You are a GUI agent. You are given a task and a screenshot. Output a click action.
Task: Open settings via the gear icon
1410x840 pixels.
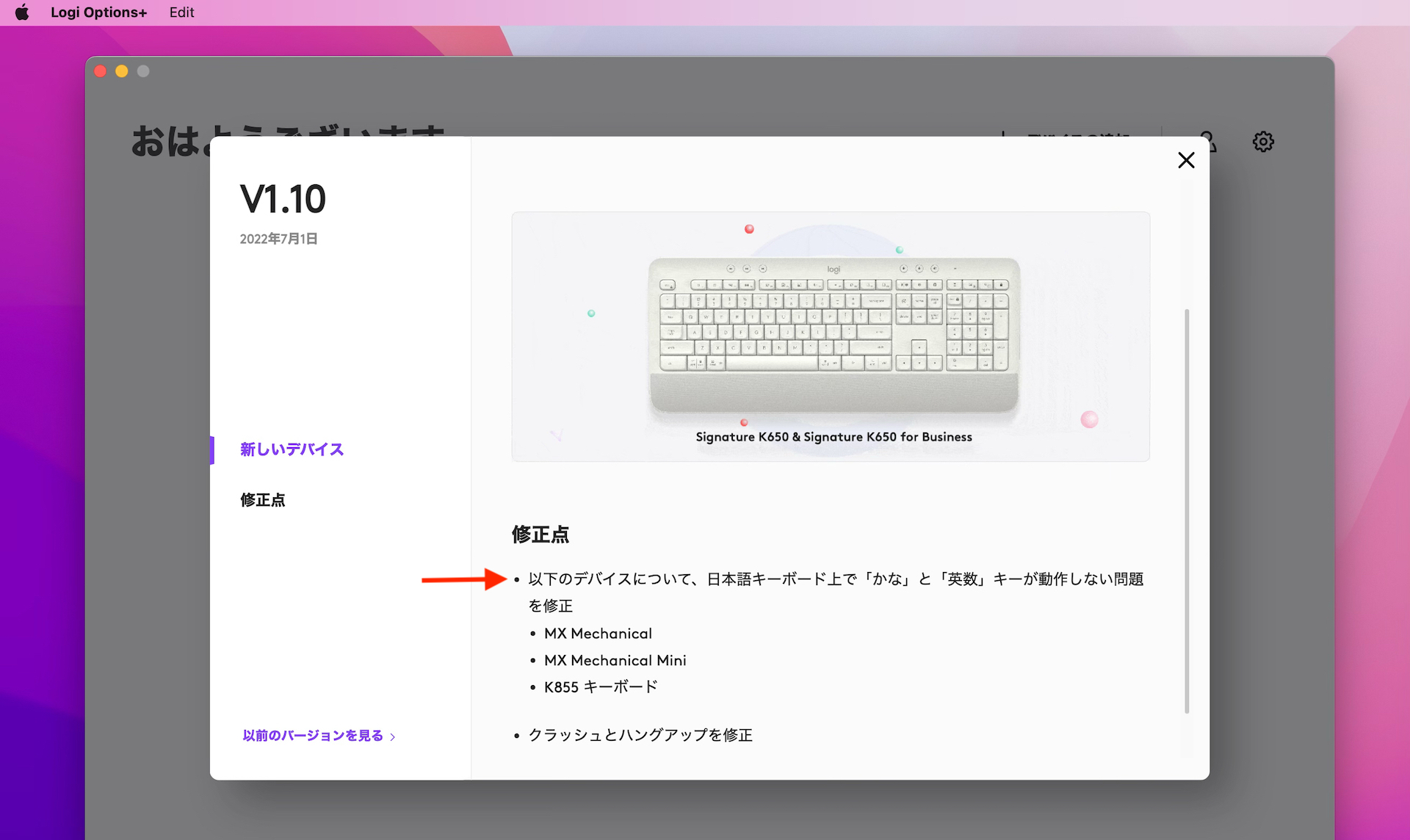[1263, 142]
